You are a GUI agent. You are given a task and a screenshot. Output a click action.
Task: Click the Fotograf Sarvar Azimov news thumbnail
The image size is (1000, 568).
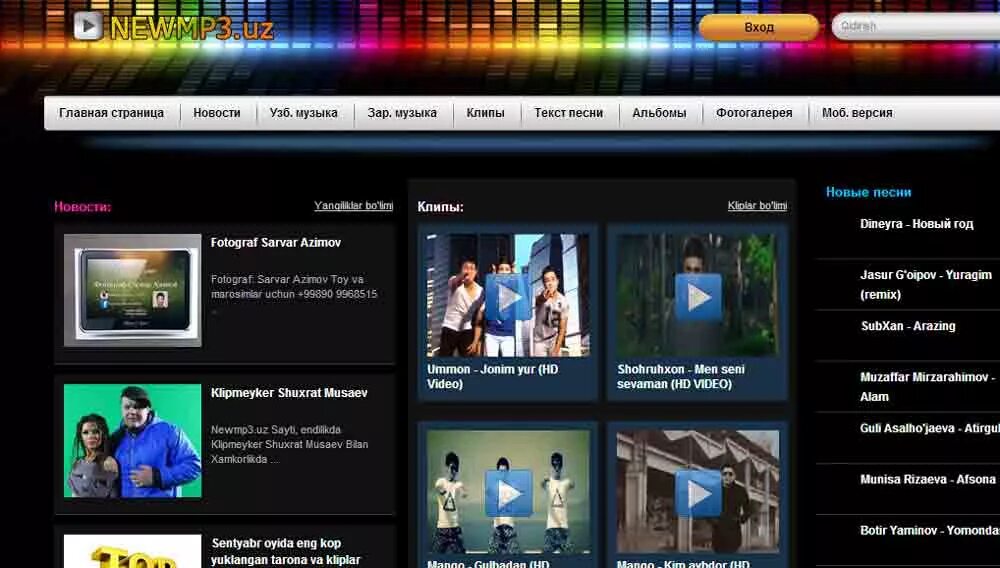pos(133,290)
